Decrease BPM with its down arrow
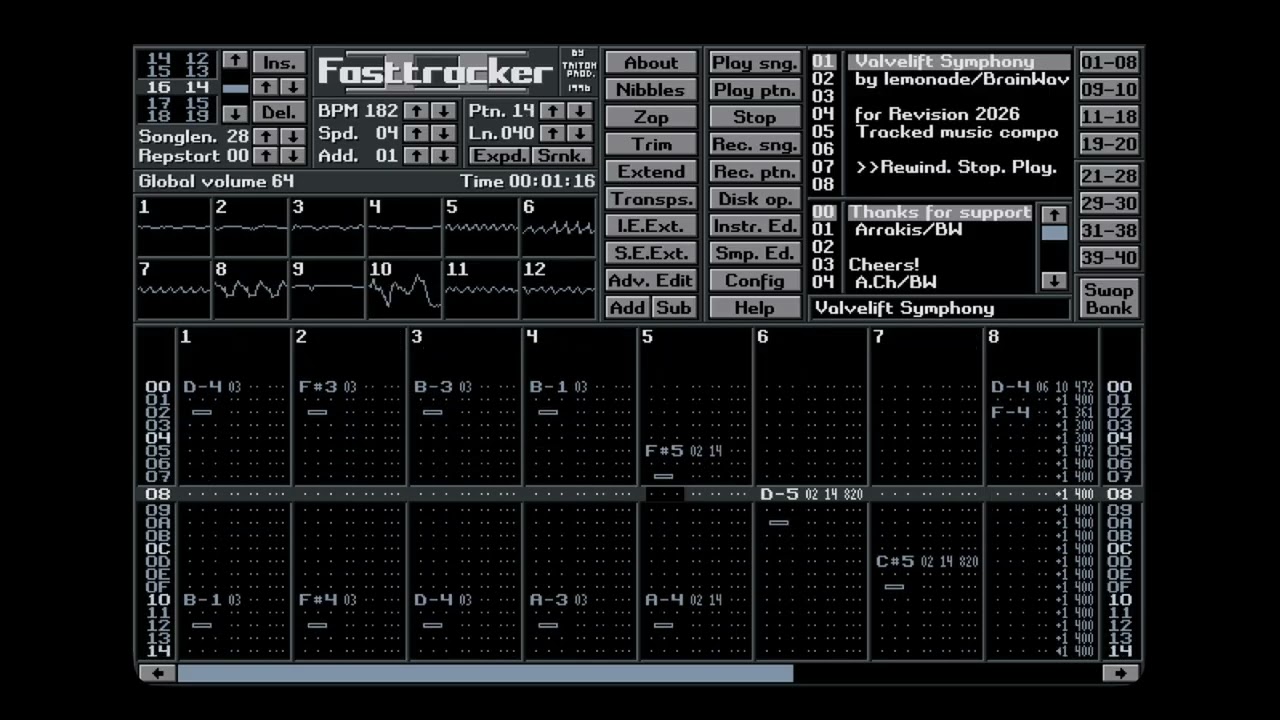 point(444,111)
